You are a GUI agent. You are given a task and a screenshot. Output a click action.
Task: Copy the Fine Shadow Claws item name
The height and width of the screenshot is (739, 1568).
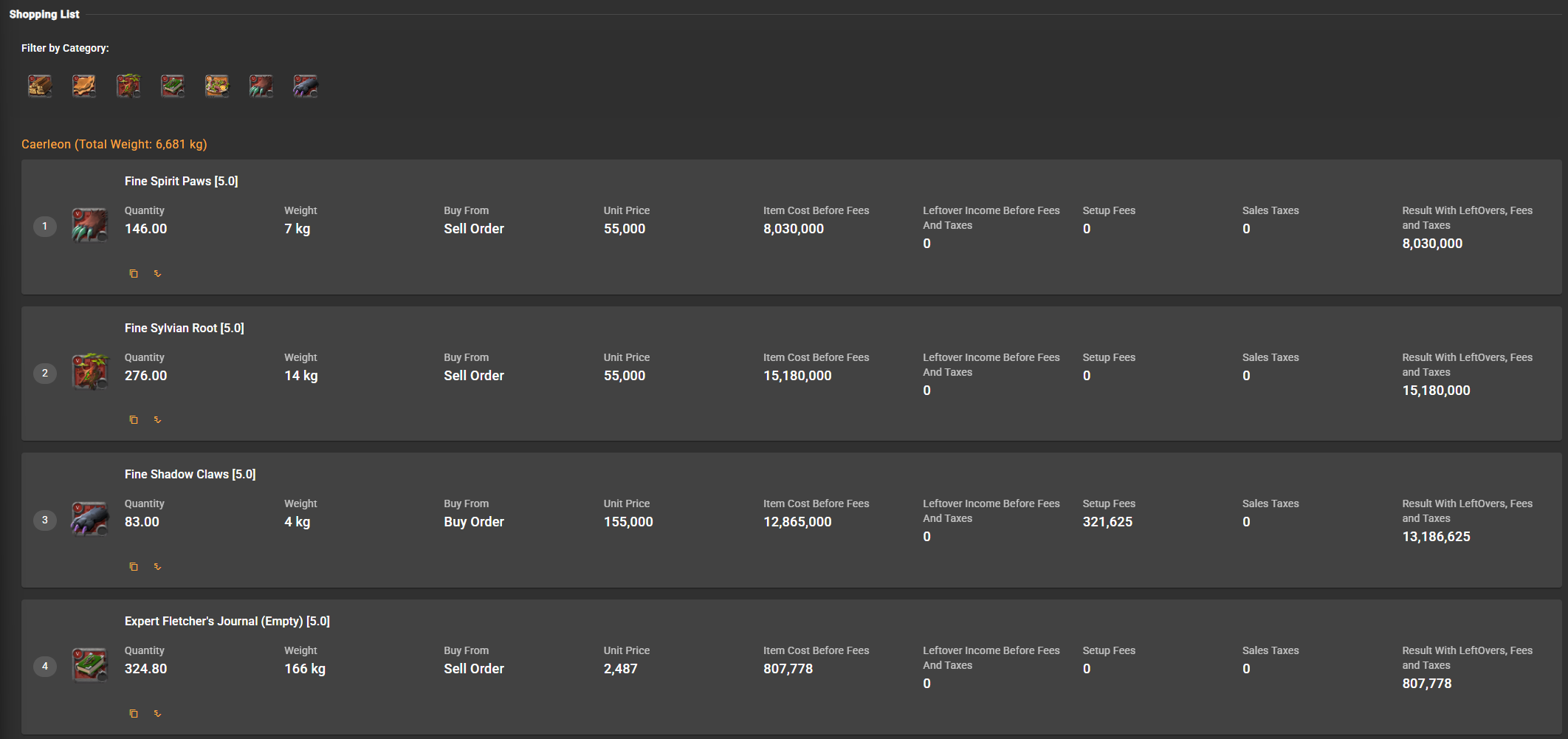click(x=134, y=567)
